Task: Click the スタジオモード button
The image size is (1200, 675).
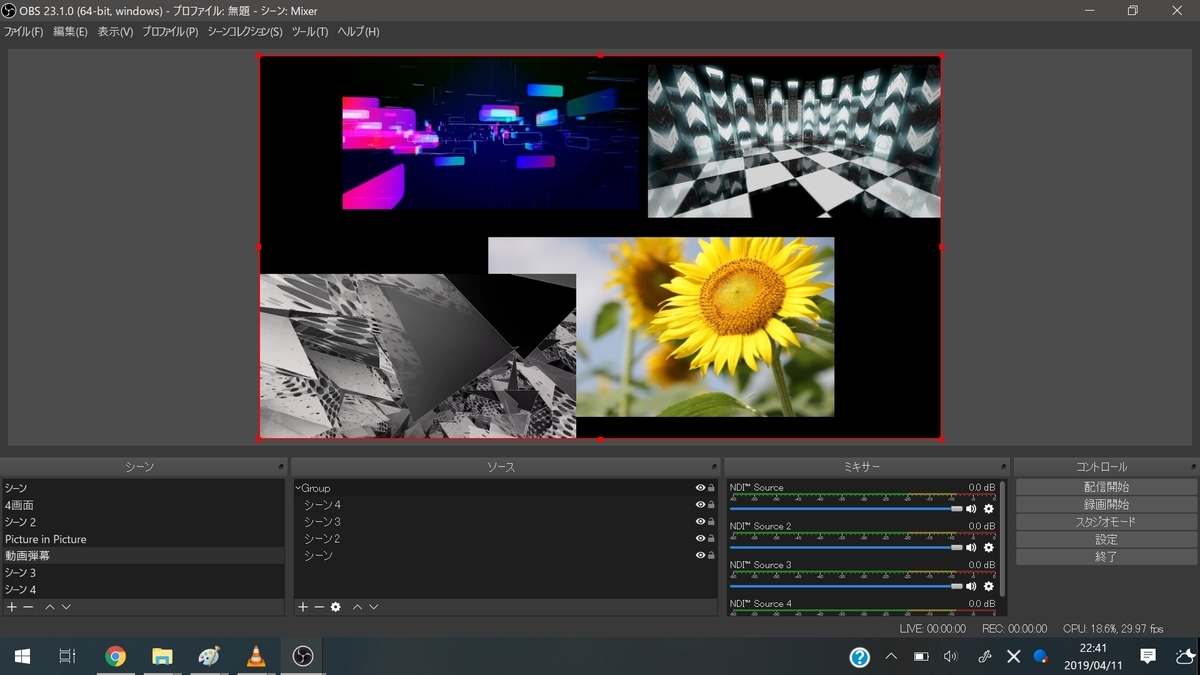Action: 1106,522
